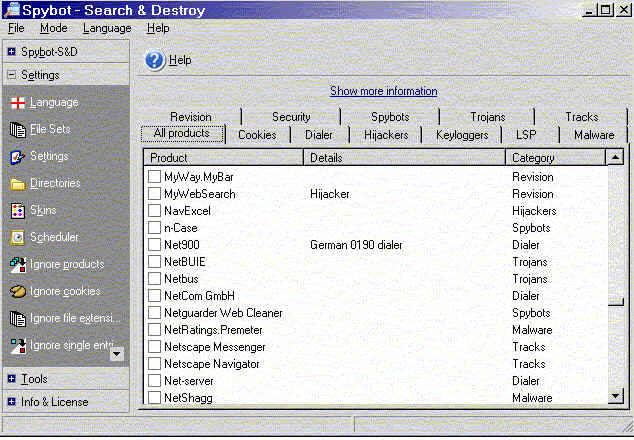The height and width of the screenshot is (440, 634).
Task: Switch to the Revision tab
Action: tap(191, 117)
